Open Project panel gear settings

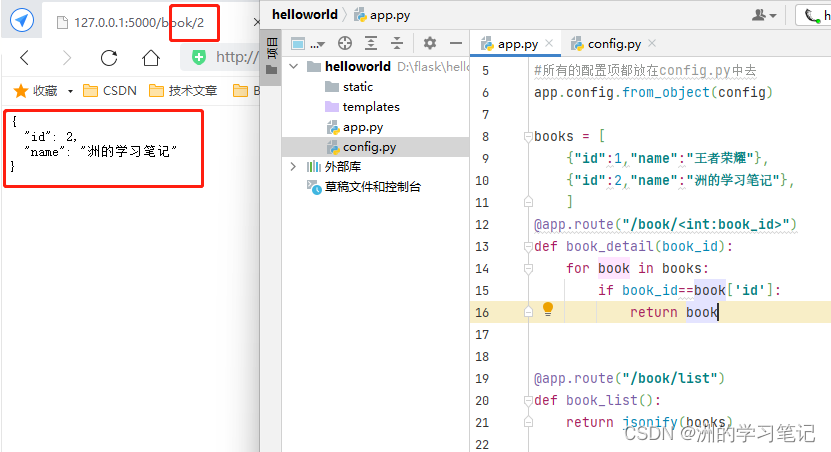pos(430,43)
